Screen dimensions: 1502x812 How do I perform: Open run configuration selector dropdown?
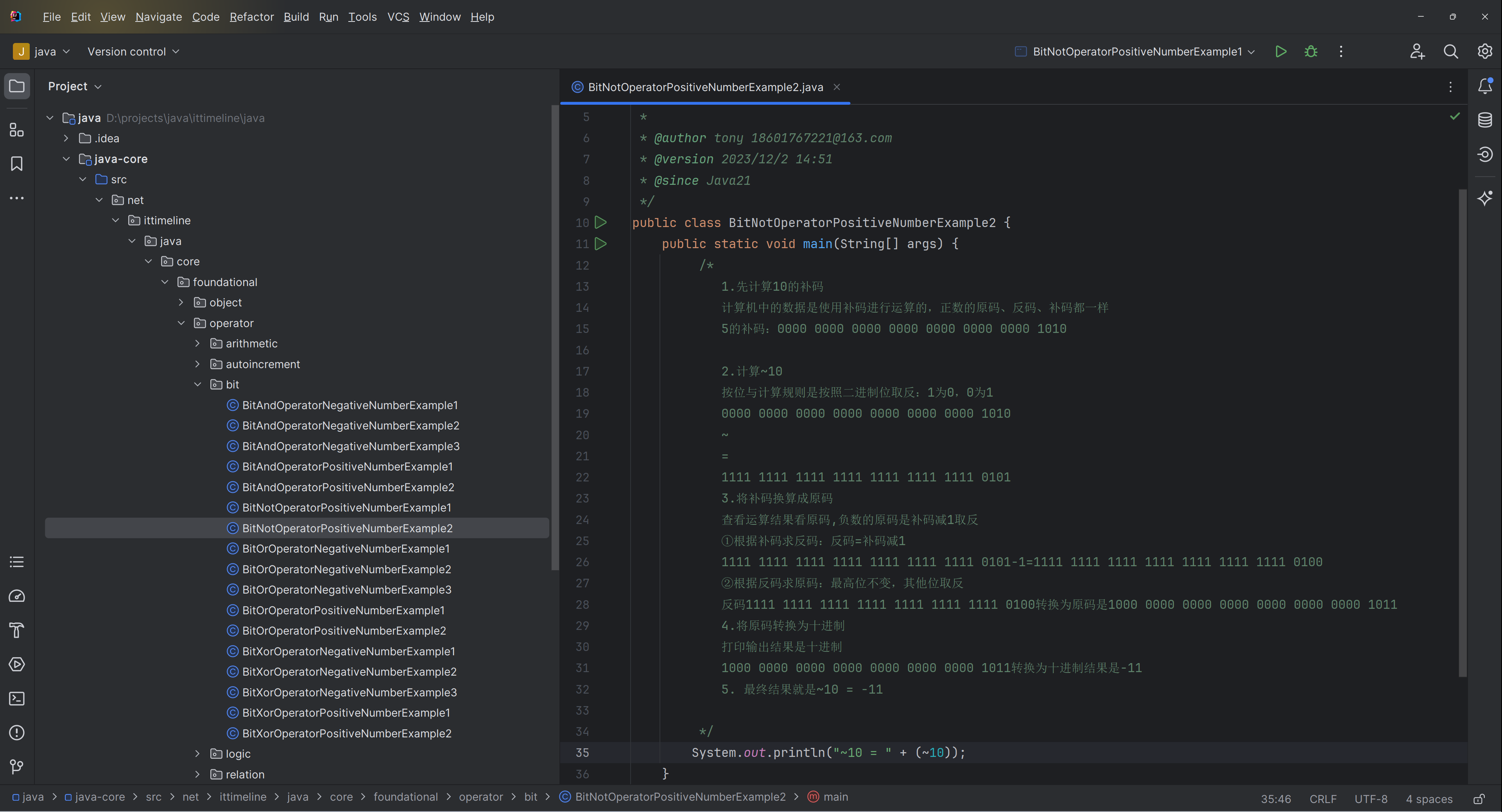(1135, 51)
